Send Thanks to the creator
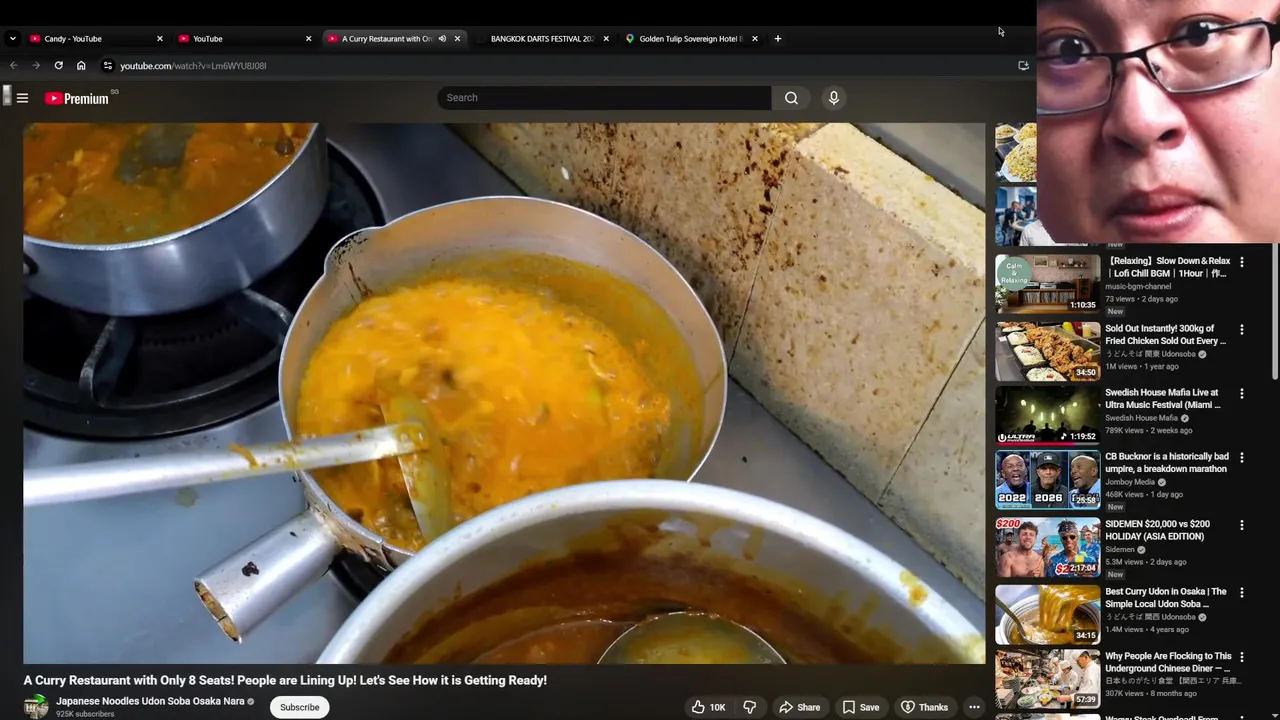Image resolution: width=1280 pixels, height=720 pixels. pyautogui.click(x=924, y=707)
